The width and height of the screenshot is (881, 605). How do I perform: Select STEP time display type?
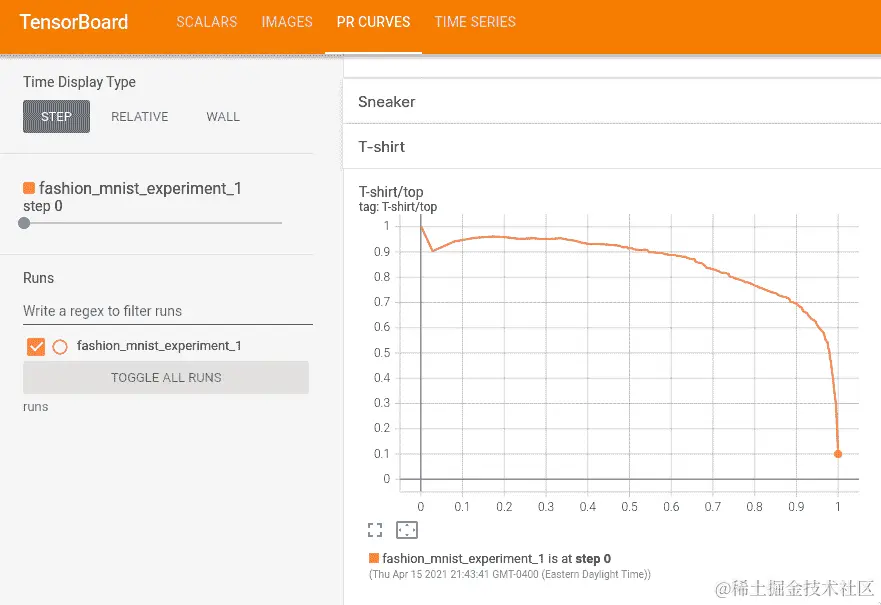click(55, 116)
